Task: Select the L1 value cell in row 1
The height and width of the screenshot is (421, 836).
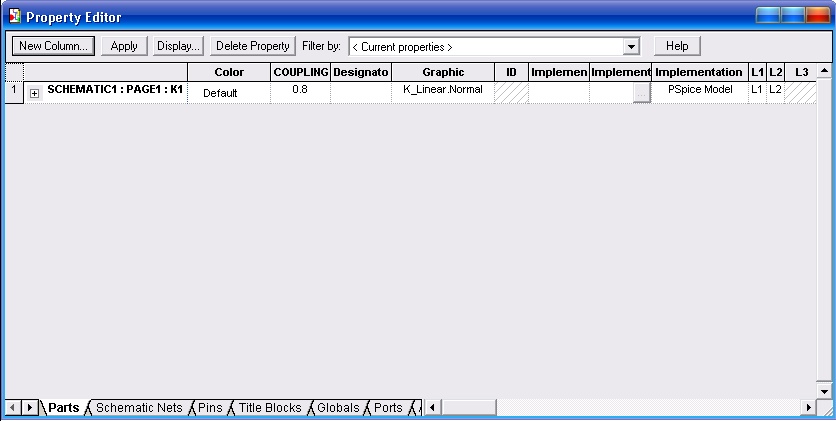Action: click(x=757, y=92)
